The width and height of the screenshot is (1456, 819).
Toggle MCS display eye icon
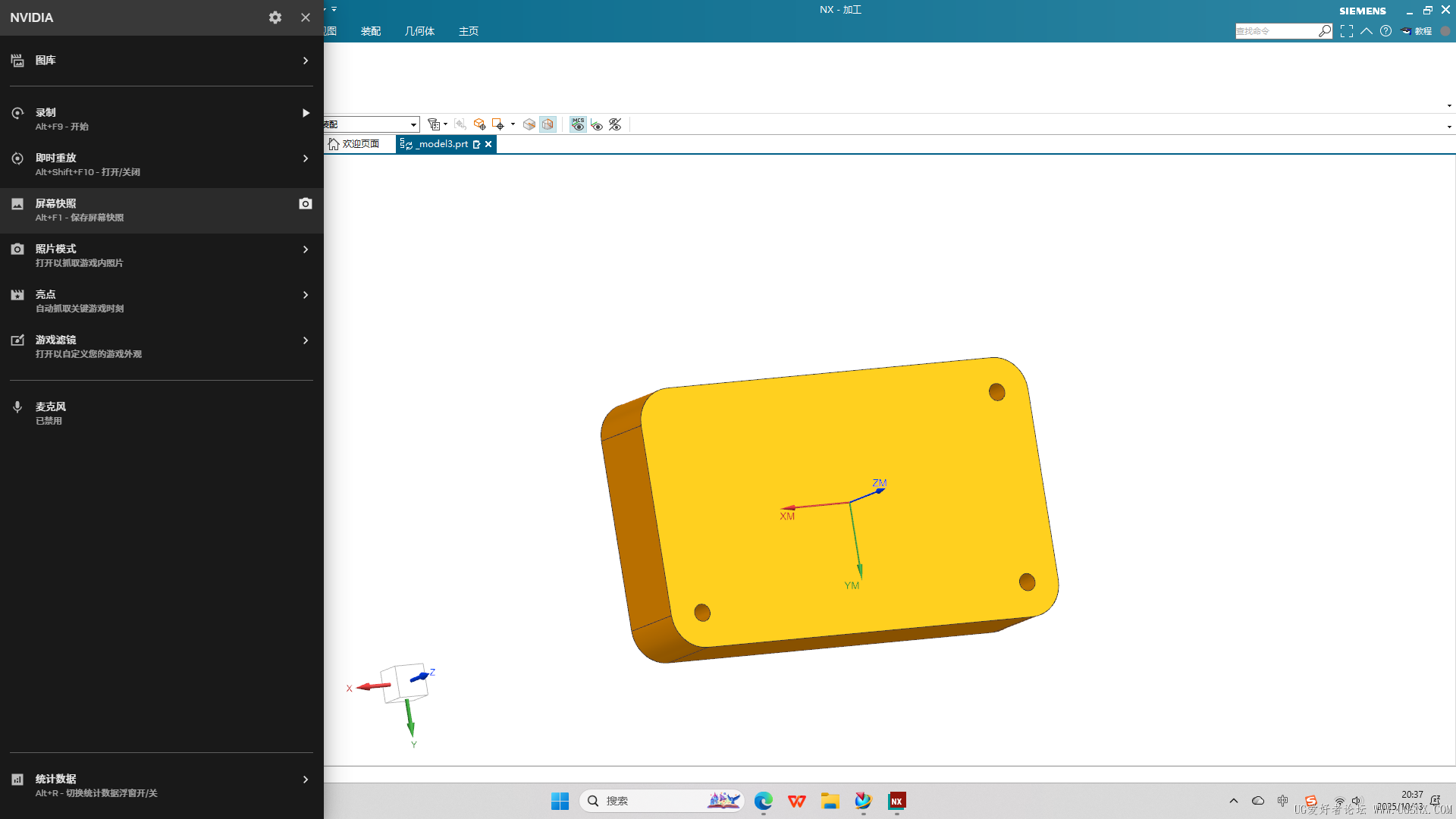click(x=578, y=124)
